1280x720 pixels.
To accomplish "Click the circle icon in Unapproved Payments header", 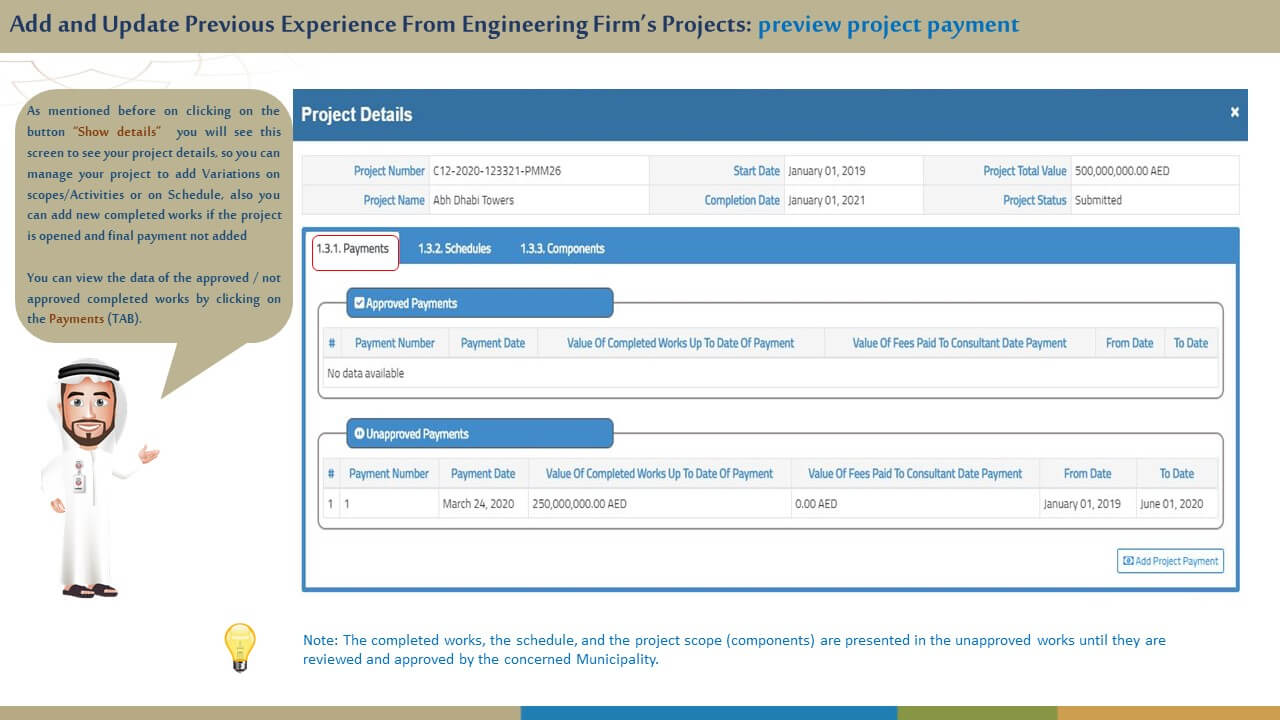I will [x=359, y=434].
